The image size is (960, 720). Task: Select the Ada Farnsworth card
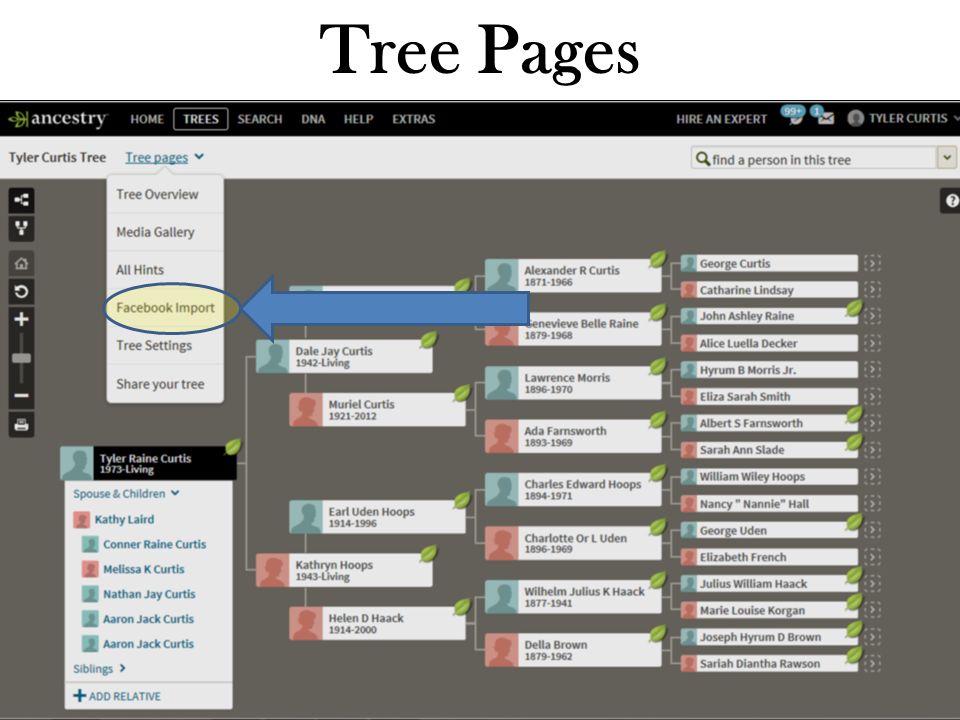click(x=573, y=436)
